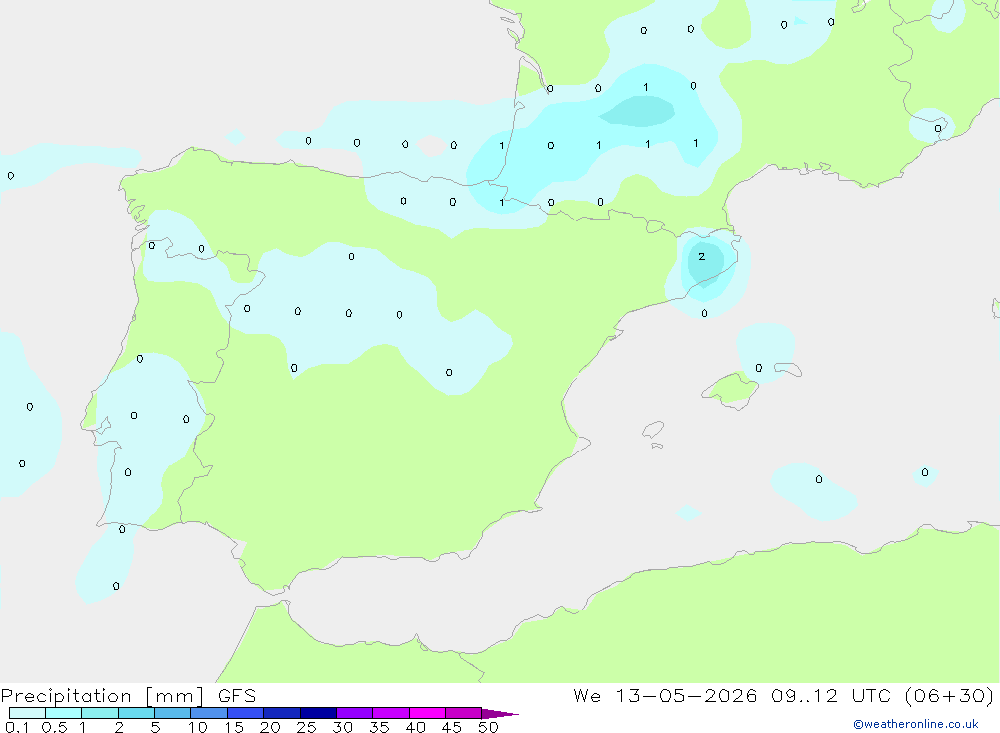Click the 50 mm legend tick label
1000x733 pixels.
(488, 727)
